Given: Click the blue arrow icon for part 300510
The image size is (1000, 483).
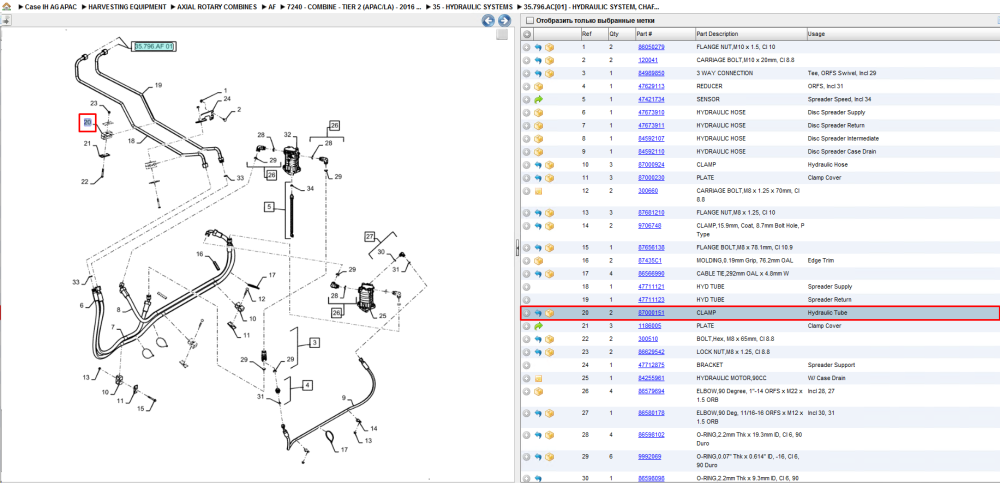Looking at the screenshot, I should click(538, 339).
